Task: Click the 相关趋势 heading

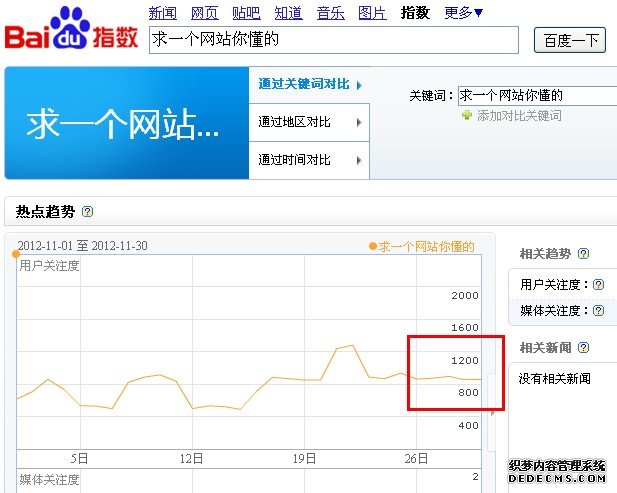Action: (545, 254)
